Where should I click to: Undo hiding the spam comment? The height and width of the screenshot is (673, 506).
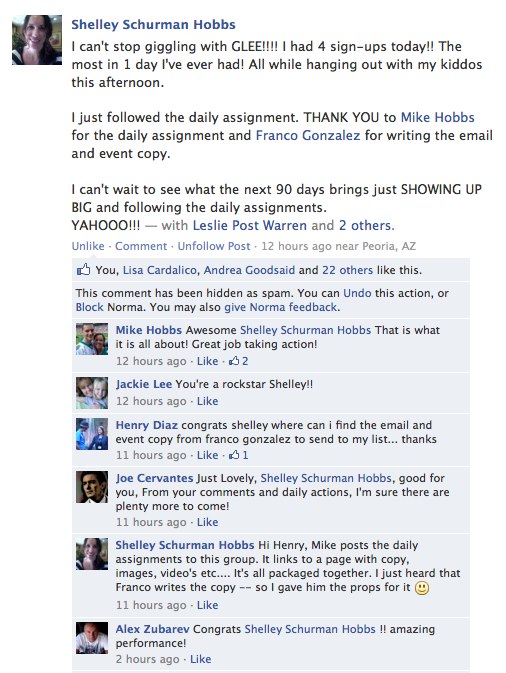[357, 293]
